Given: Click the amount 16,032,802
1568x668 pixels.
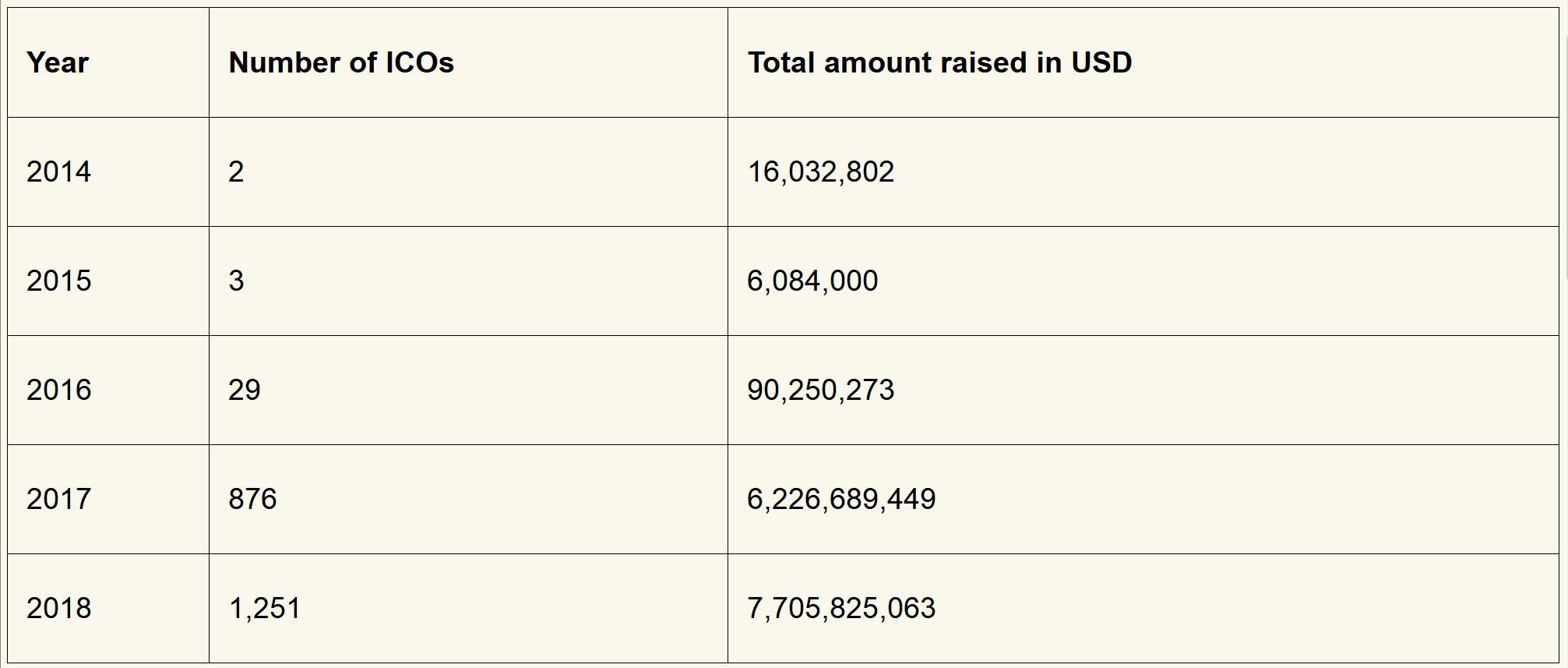Looking at the screenshot, I should (x=820, y=171).
